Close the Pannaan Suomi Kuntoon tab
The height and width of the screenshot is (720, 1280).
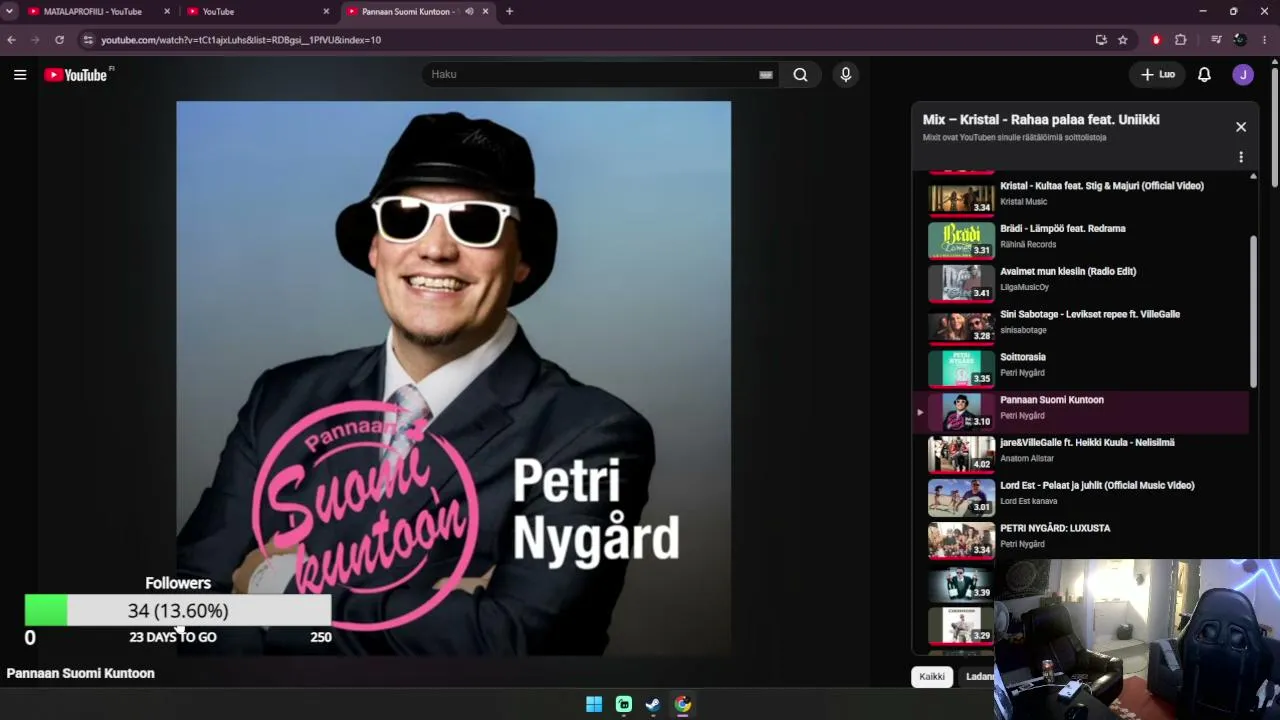[x=486, y=11]
